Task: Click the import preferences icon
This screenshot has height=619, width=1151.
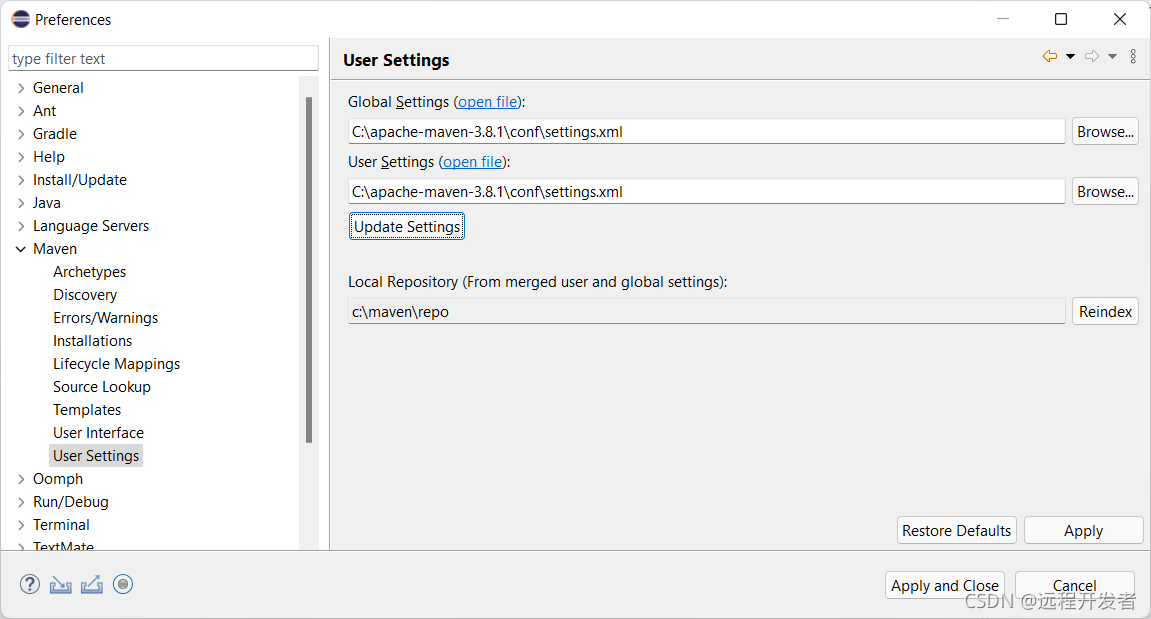Action: [x=61, y=585]
